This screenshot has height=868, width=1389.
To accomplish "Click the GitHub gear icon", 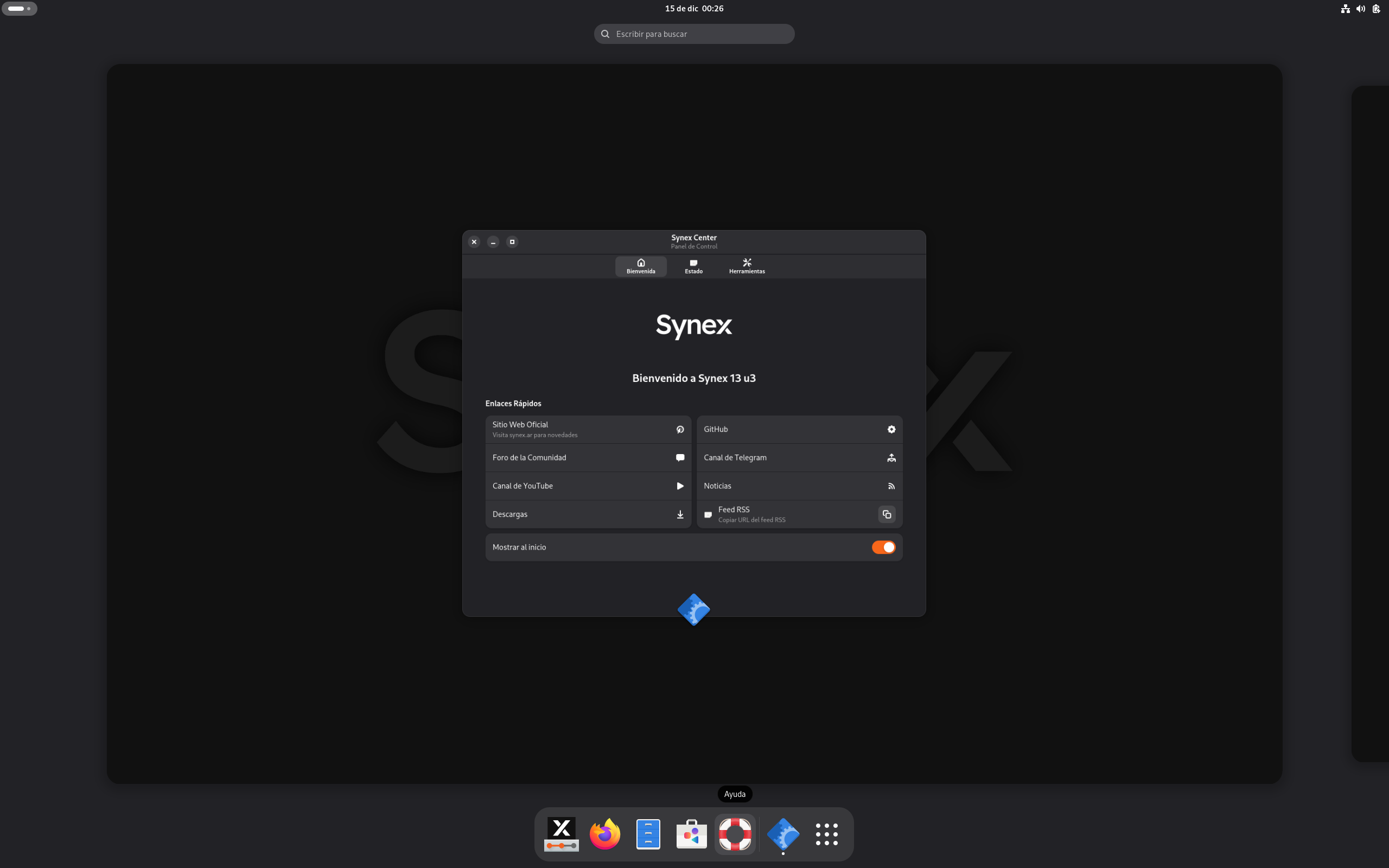I will coord(891,430).
